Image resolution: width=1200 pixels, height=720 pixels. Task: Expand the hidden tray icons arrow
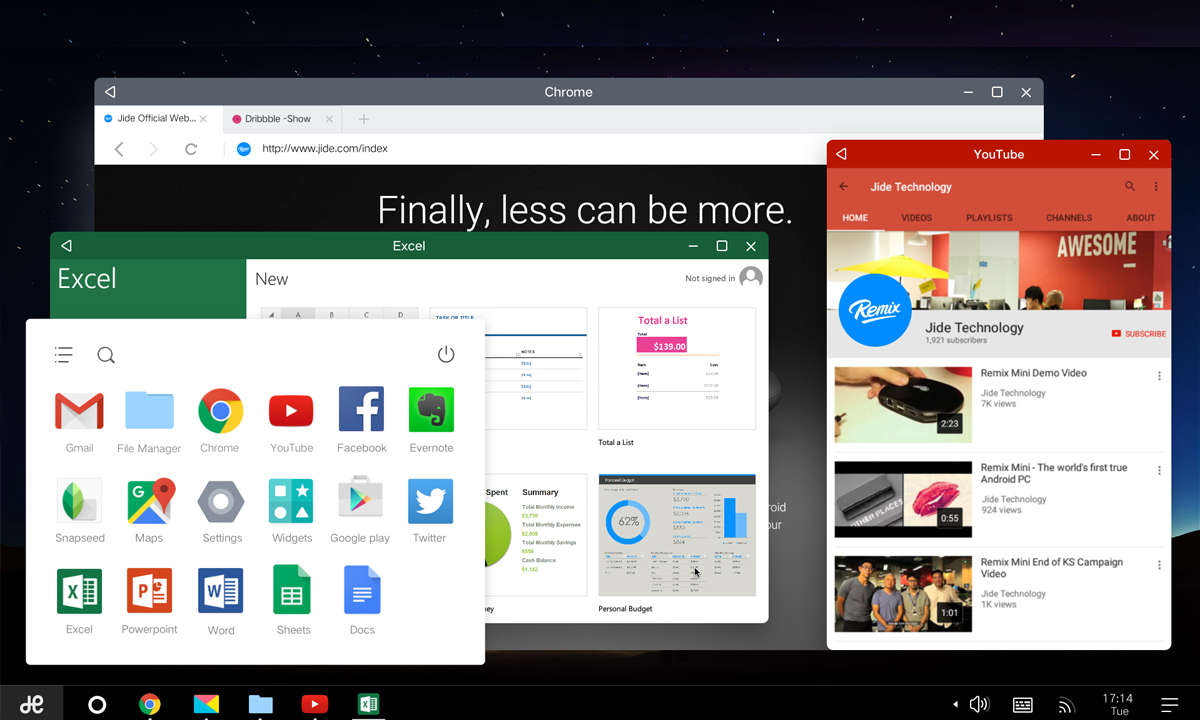(955, 704)
